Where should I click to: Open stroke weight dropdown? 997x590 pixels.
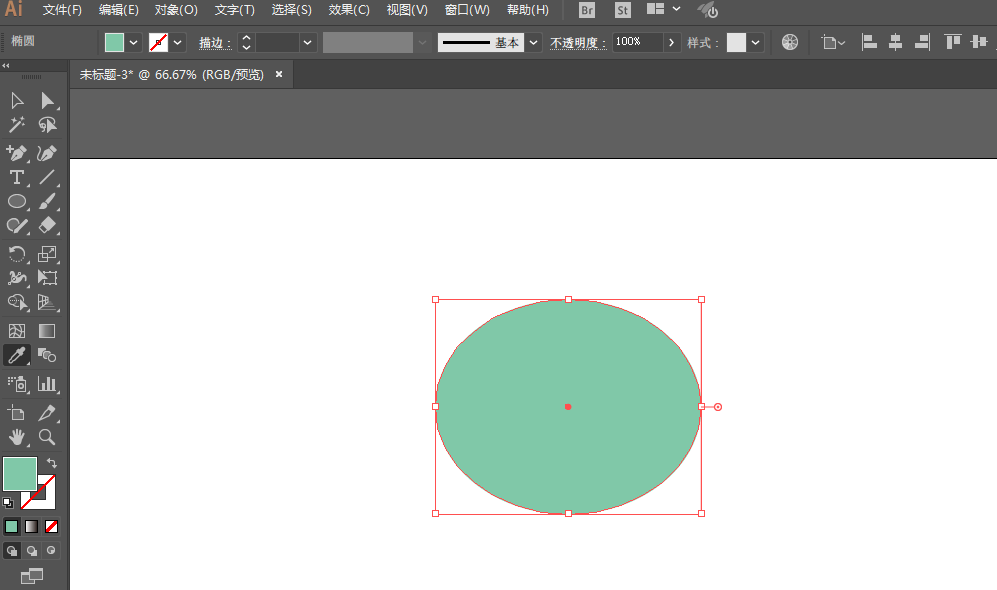coord(307,43)
